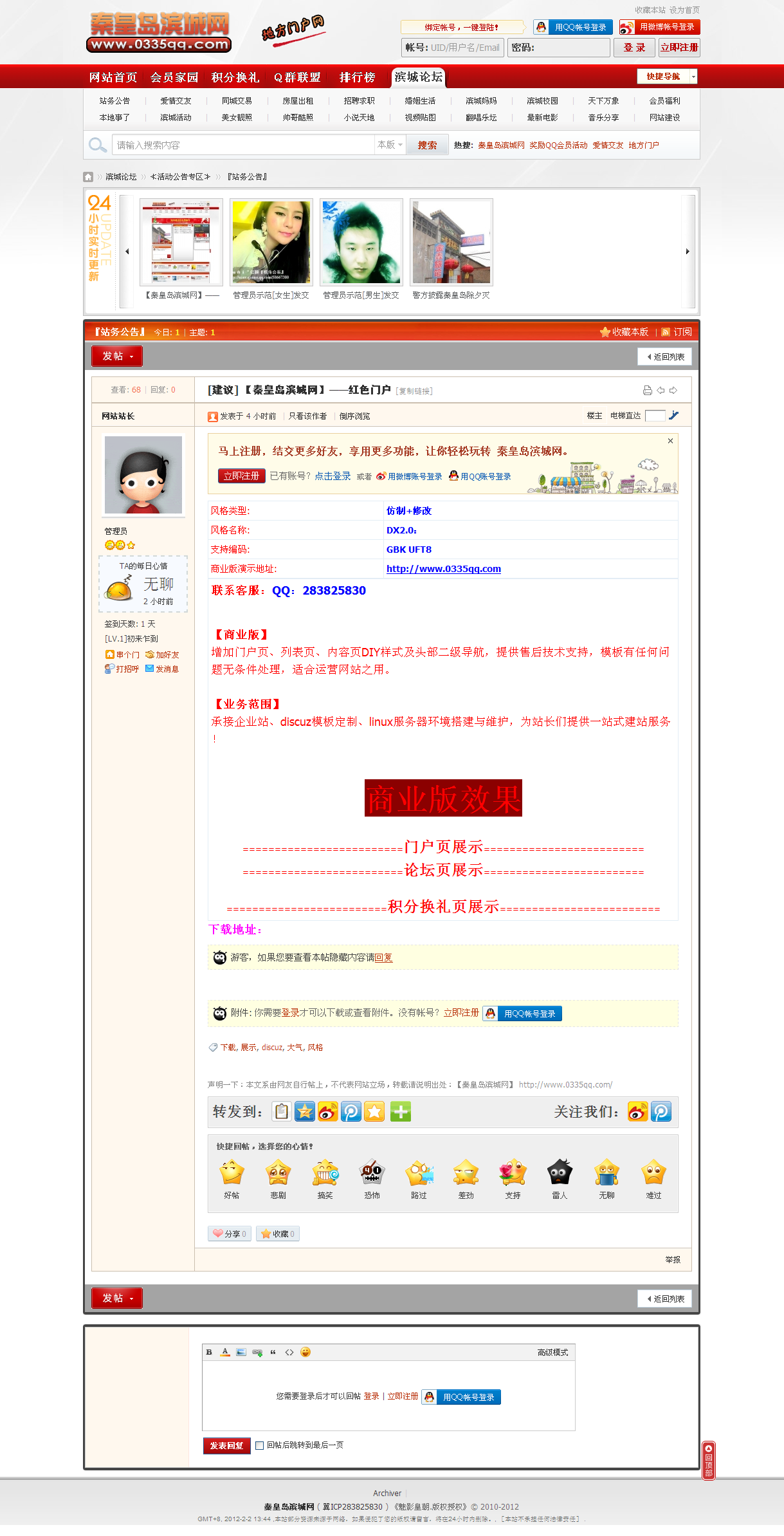Viewport: 784px width, 1536px height.
Task: Go to previous thread arrow icon
Action: (x=661, y=391)
